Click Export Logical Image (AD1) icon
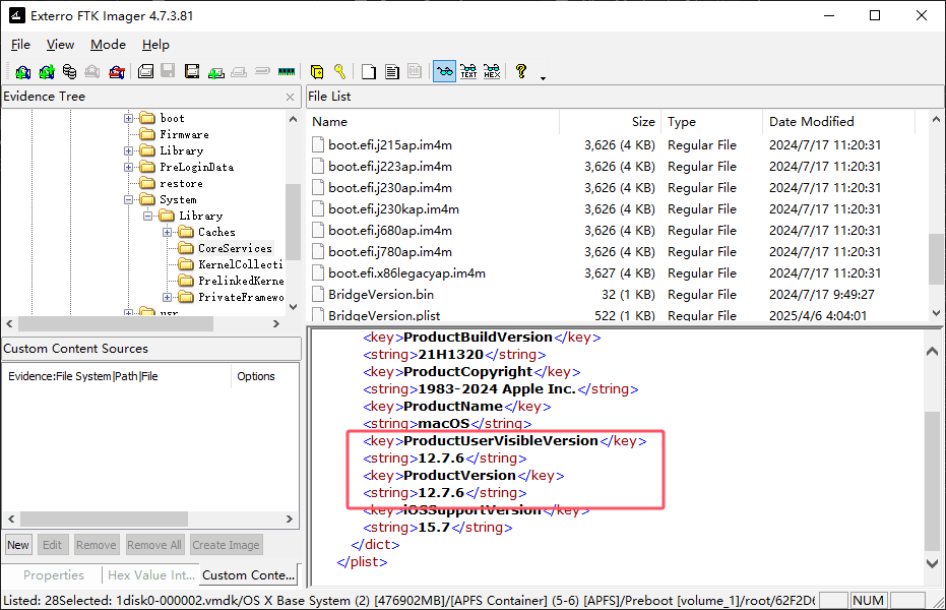This screenshot has width=946, height=610. tap(192, 72)
